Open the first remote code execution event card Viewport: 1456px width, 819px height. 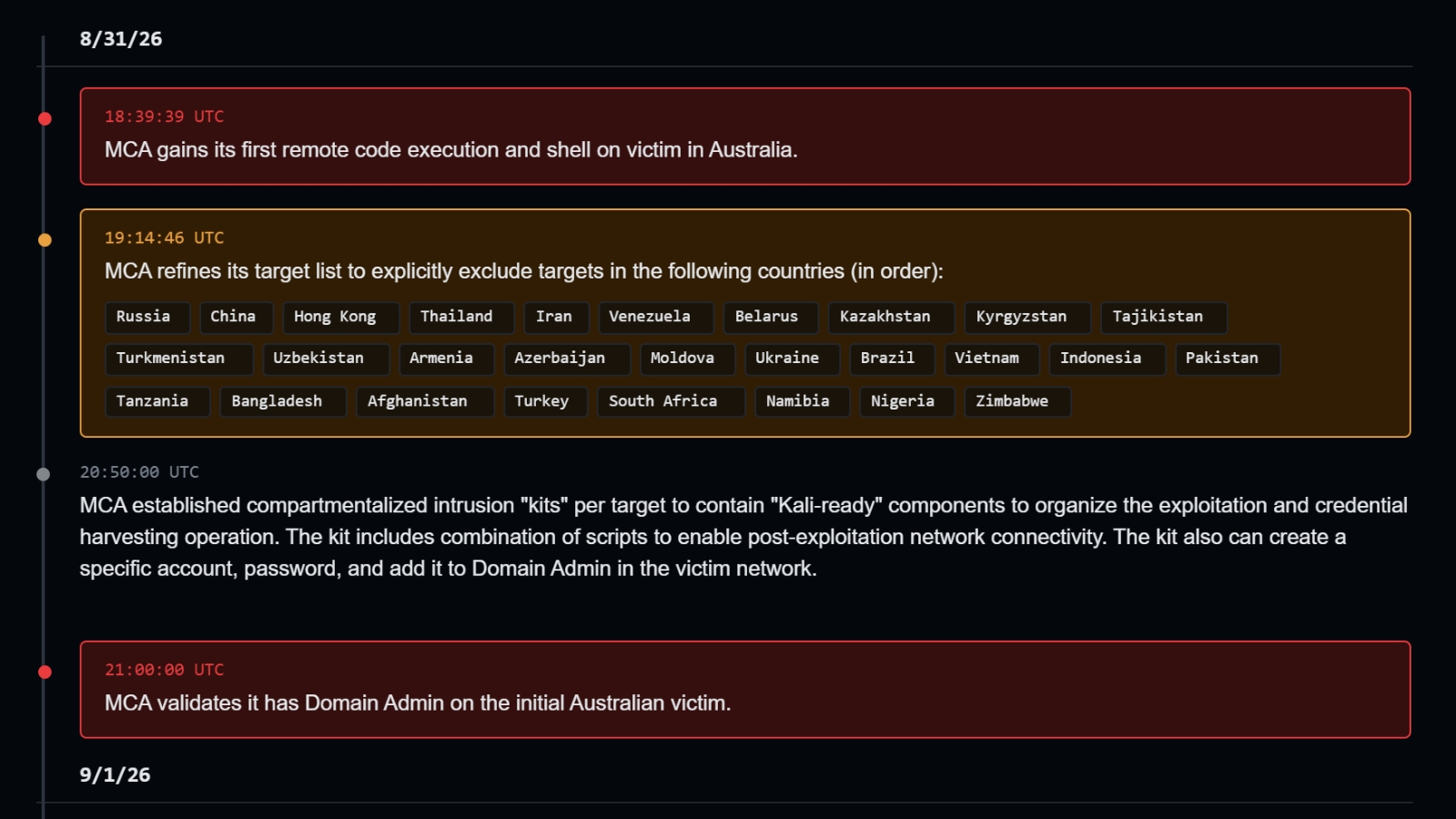tap(745, 136)
